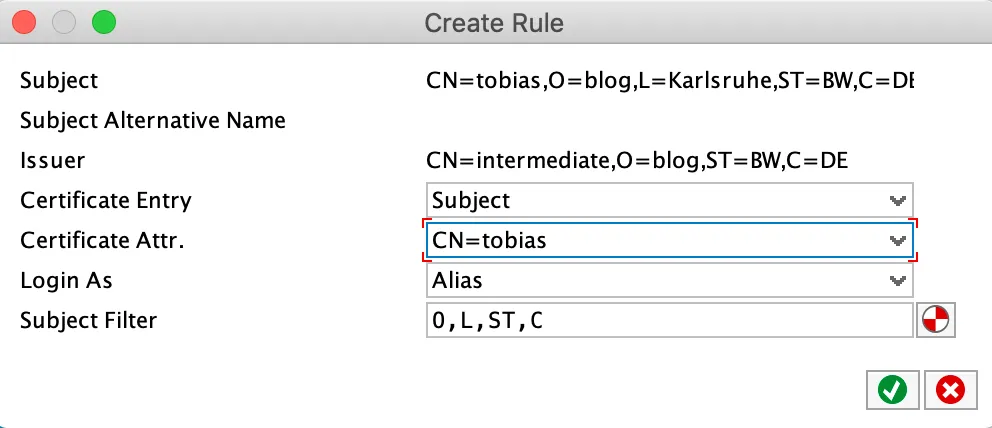Click the Certificate Attr. label
Screen dimensions: 992x428
click(102, 240)
